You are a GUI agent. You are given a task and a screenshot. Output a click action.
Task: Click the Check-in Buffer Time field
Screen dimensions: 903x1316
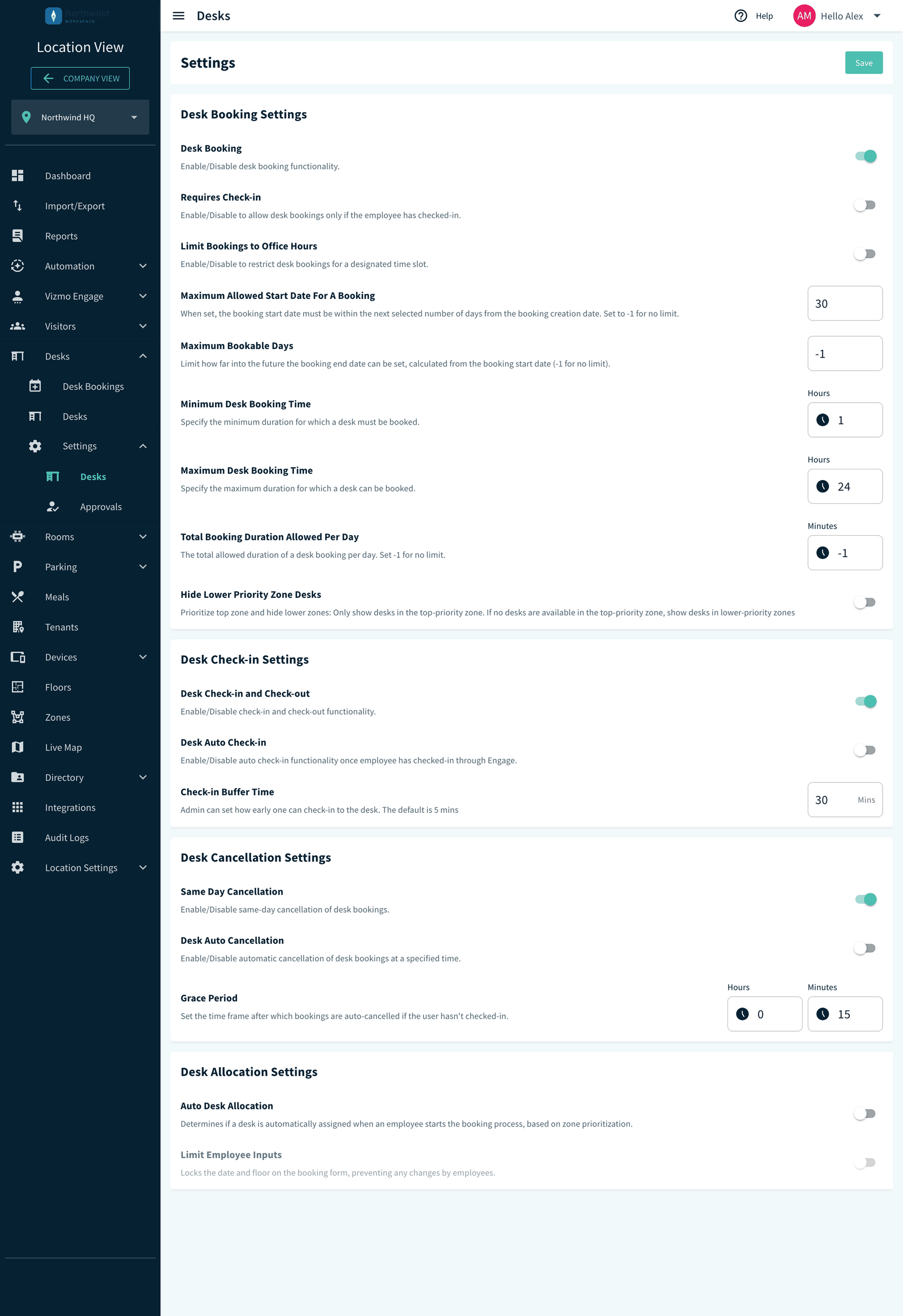pos(844,799)
